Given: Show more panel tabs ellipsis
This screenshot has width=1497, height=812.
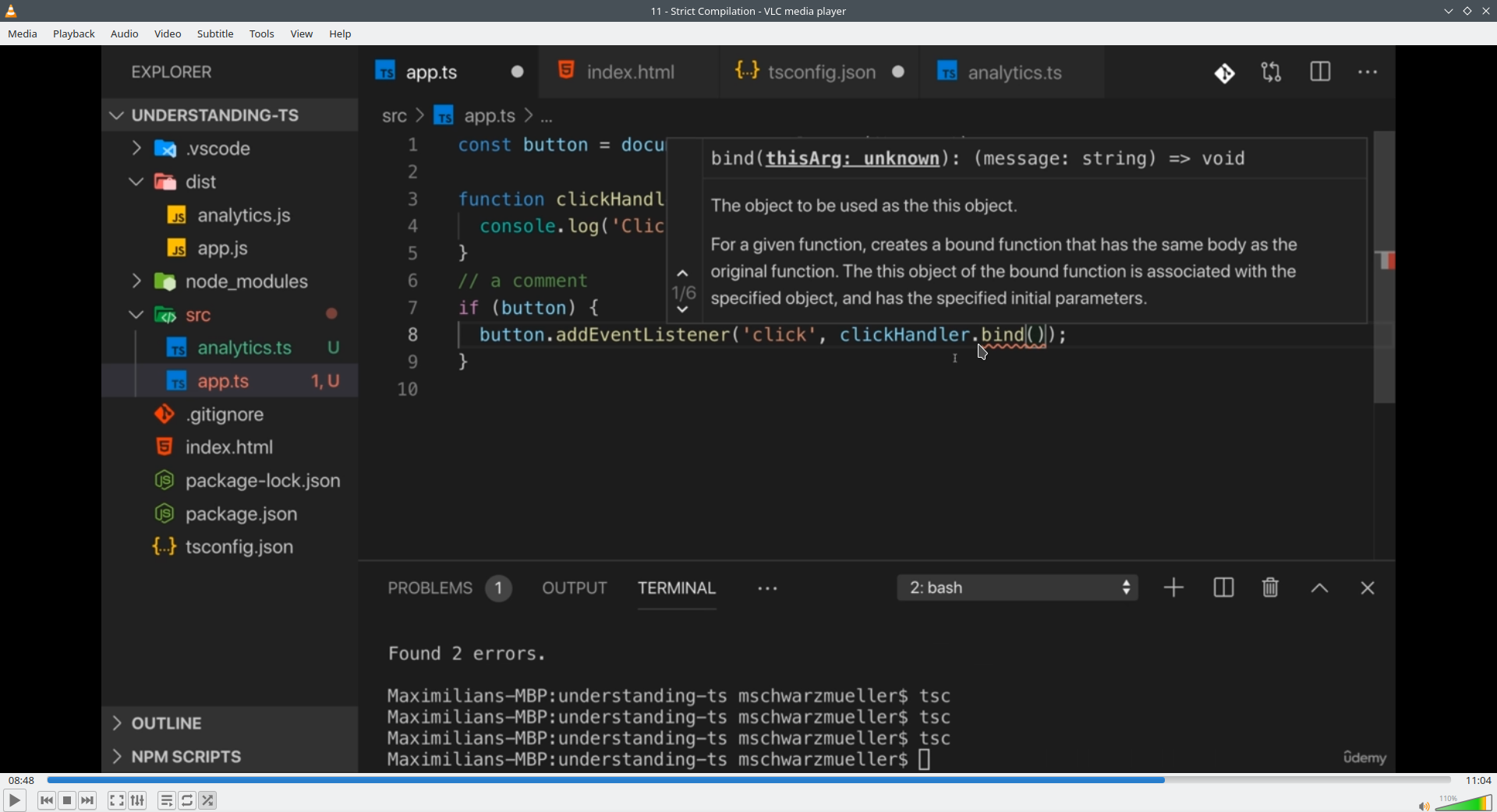Looking at the screenshot, I should pyautogui.click(x=768, y=590).
